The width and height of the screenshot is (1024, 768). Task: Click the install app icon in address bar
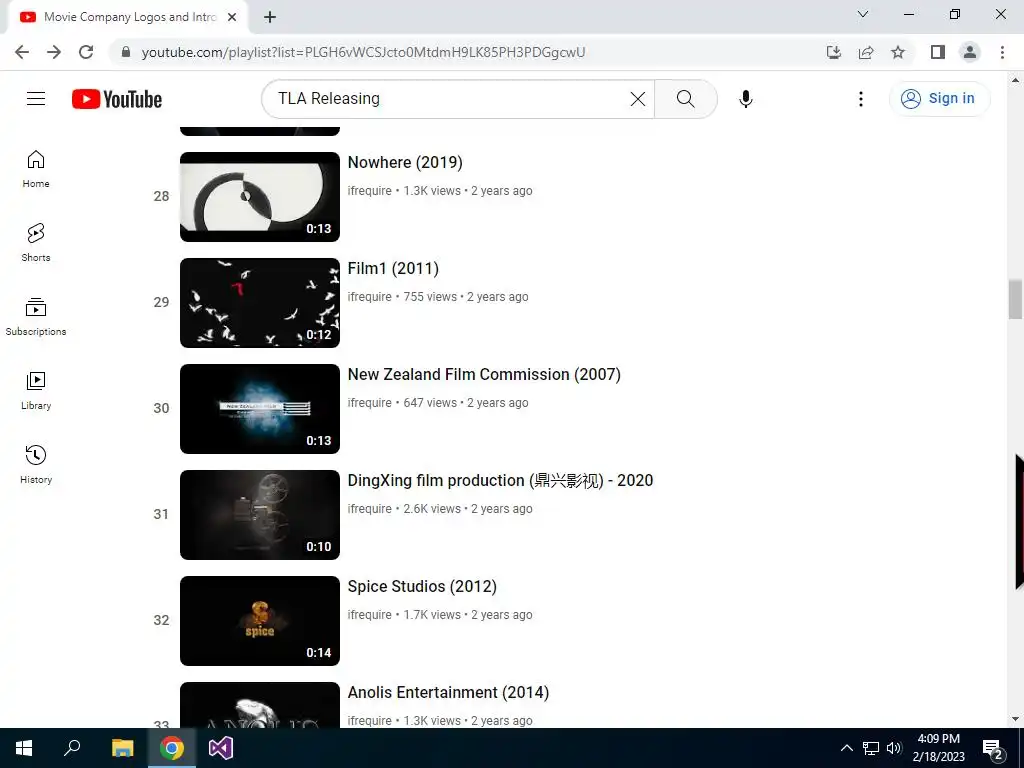[834, 52]
